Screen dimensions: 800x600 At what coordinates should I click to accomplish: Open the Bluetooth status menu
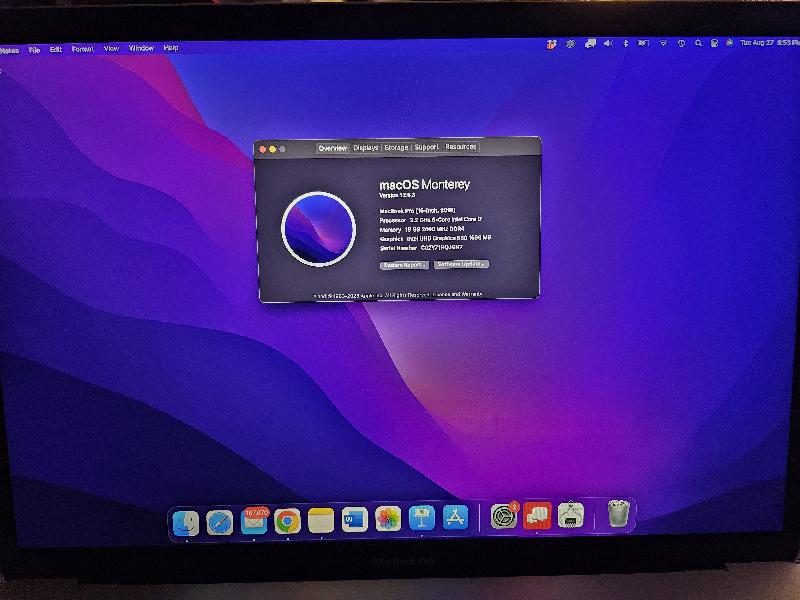[x=626, y=43]
